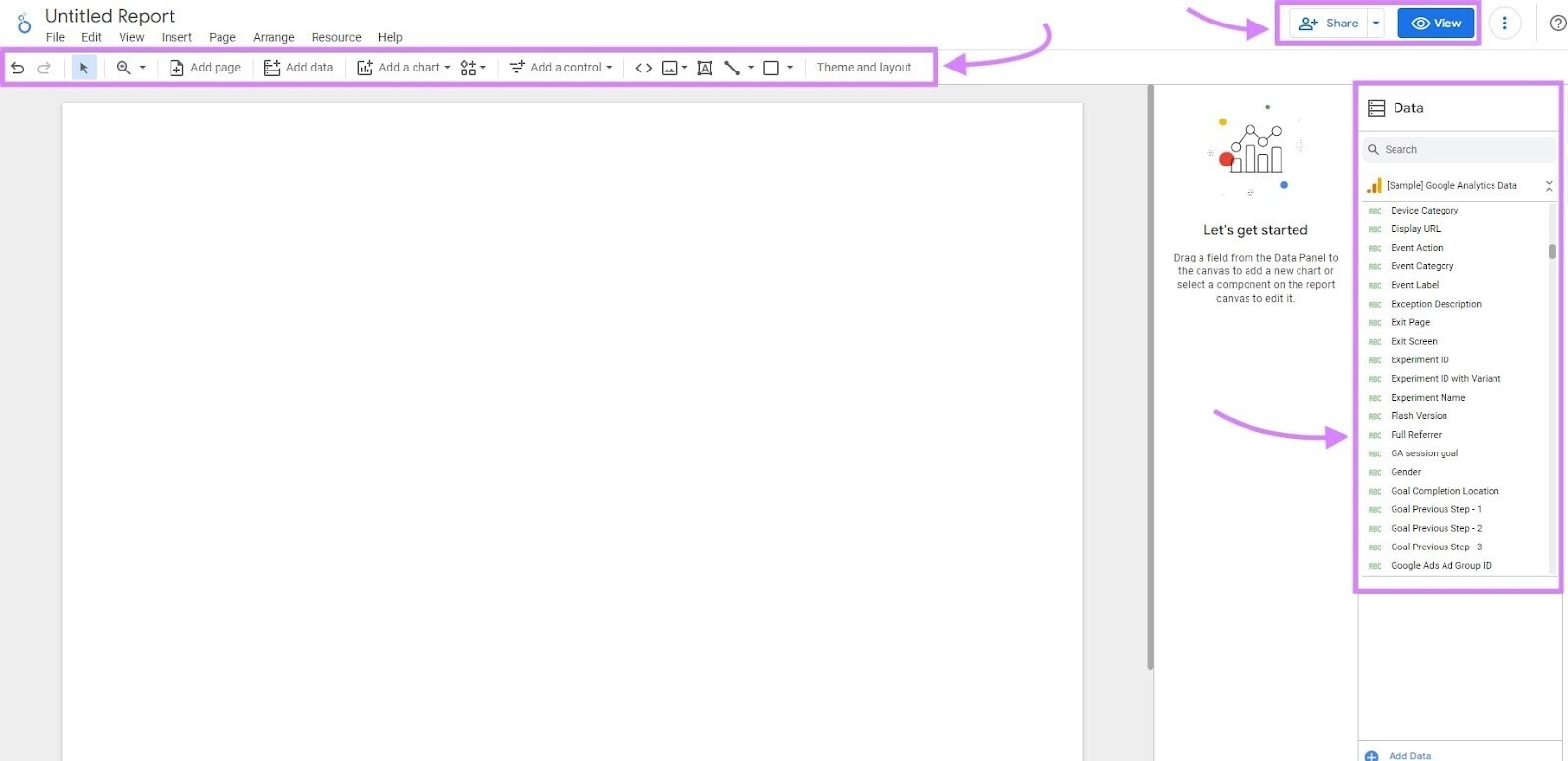Select the line drawing tool
The width and height of the screenshot is (1568, 761).
pos(732,68)
